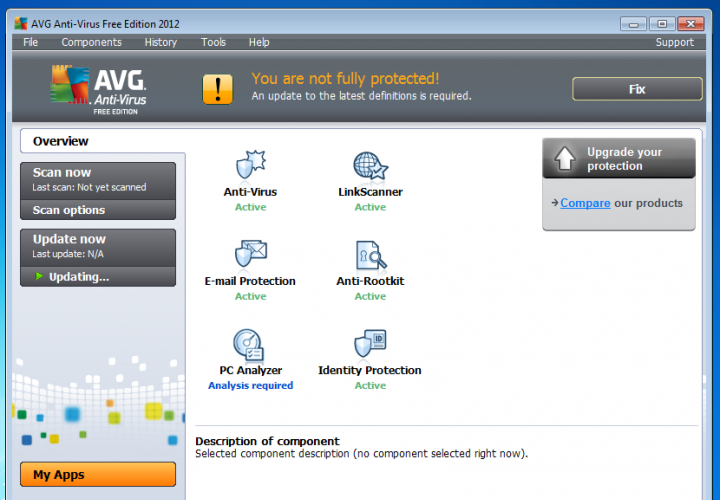
Task: Open the Tools menu
Action: point(213,42)
